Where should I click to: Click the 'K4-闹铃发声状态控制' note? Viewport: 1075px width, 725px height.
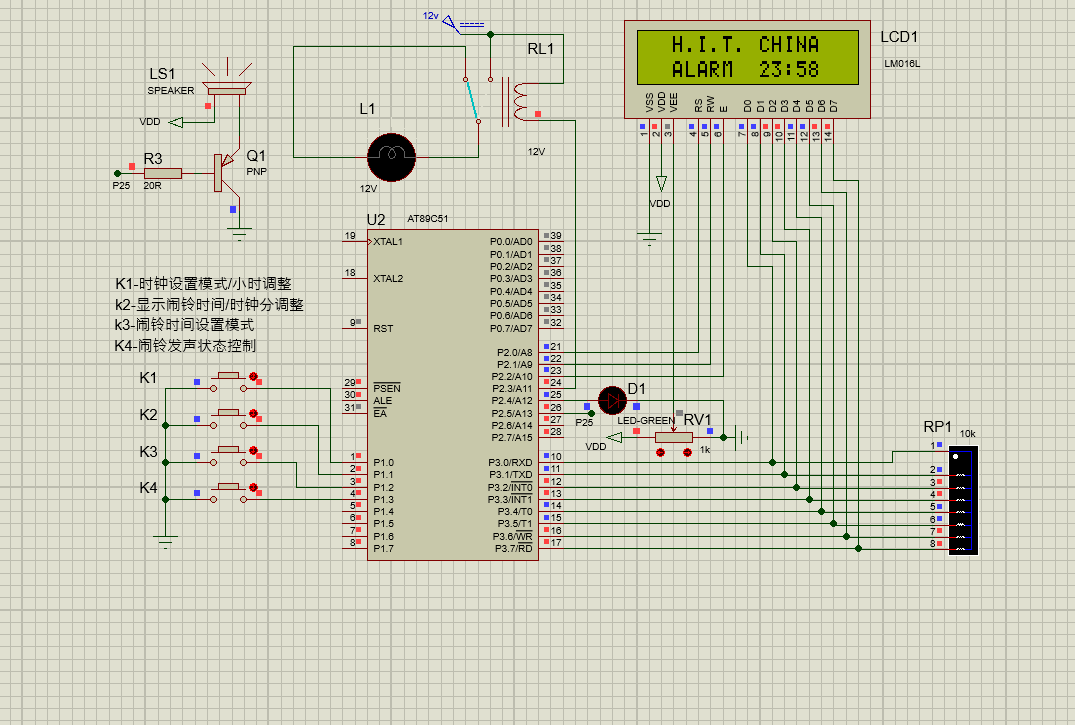[x=185, y=346]
